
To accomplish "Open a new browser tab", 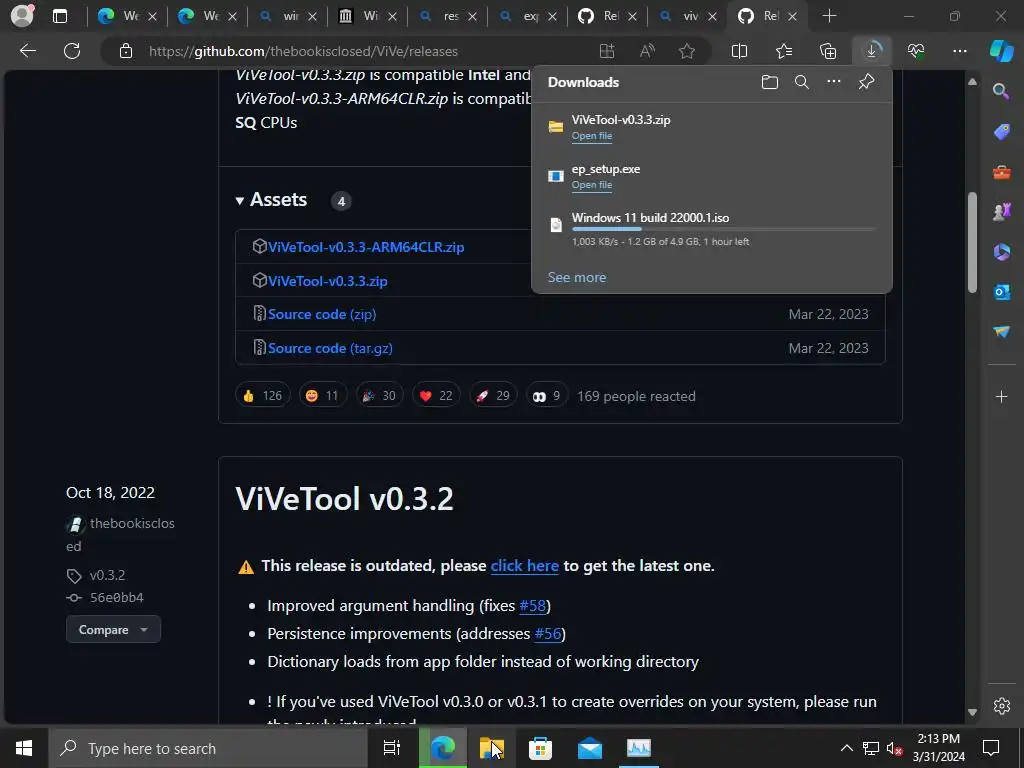I will click(829, 16).
